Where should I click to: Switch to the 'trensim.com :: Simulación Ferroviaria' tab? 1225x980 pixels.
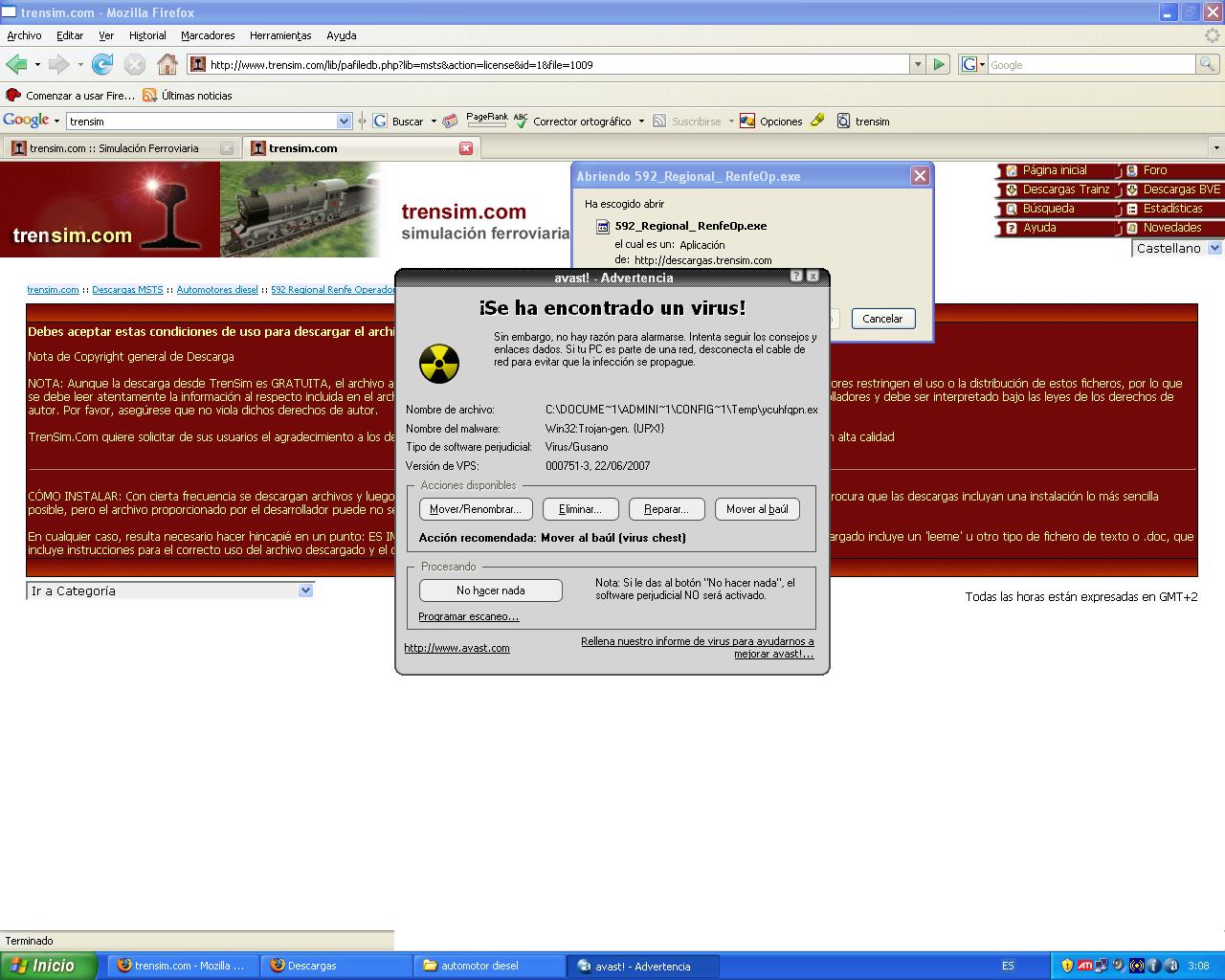115,148
